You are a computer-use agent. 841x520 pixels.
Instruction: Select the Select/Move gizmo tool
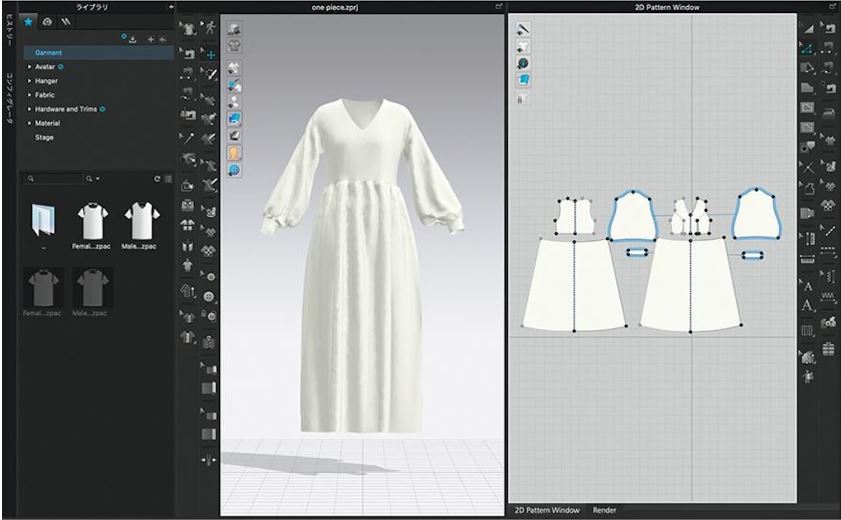(210, 54)
